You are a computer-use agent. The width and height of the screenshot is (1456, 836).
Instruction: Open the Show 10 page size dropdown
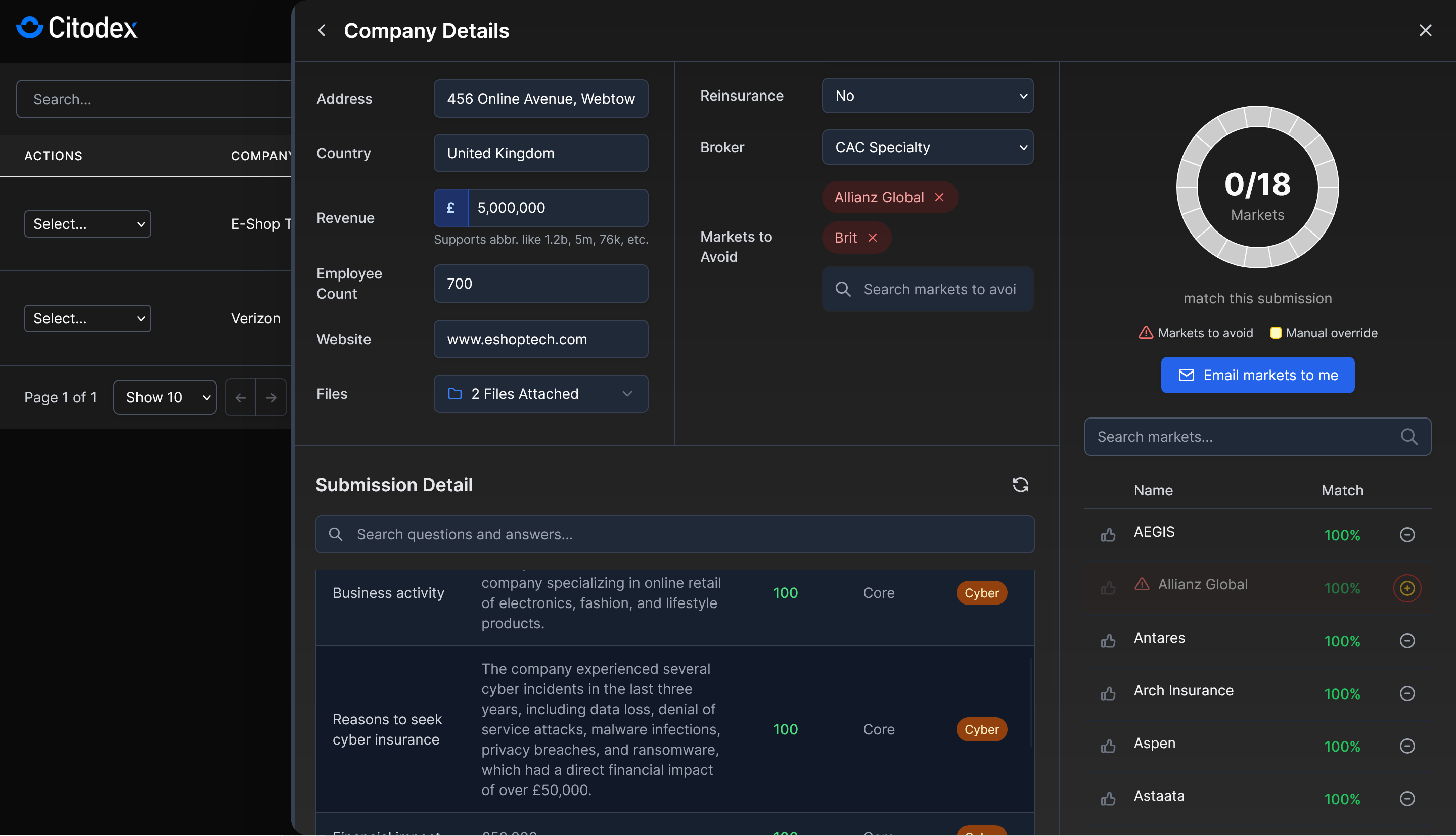pyautogui.click(x=165, y=397)
